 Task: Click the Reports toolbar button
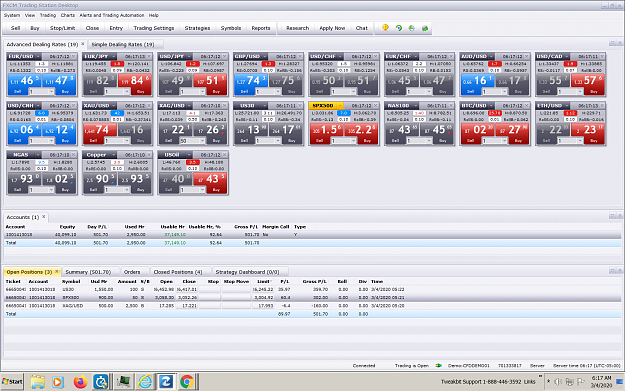click(261, 28)
